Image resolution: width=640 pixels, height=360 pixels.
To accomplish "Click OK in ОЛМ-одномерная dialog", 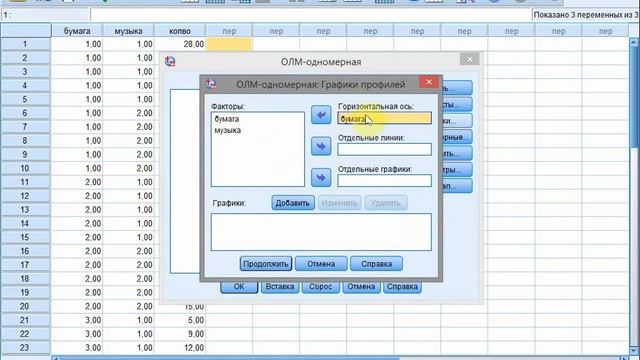I will (239, 287).
